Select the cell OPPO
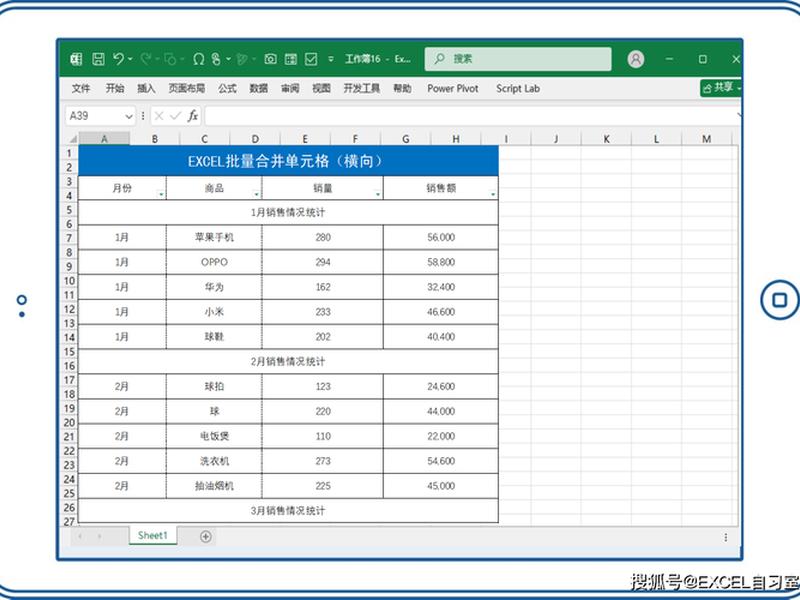The width and height of the screenshot is (800, 600). [x=214, y=262]
